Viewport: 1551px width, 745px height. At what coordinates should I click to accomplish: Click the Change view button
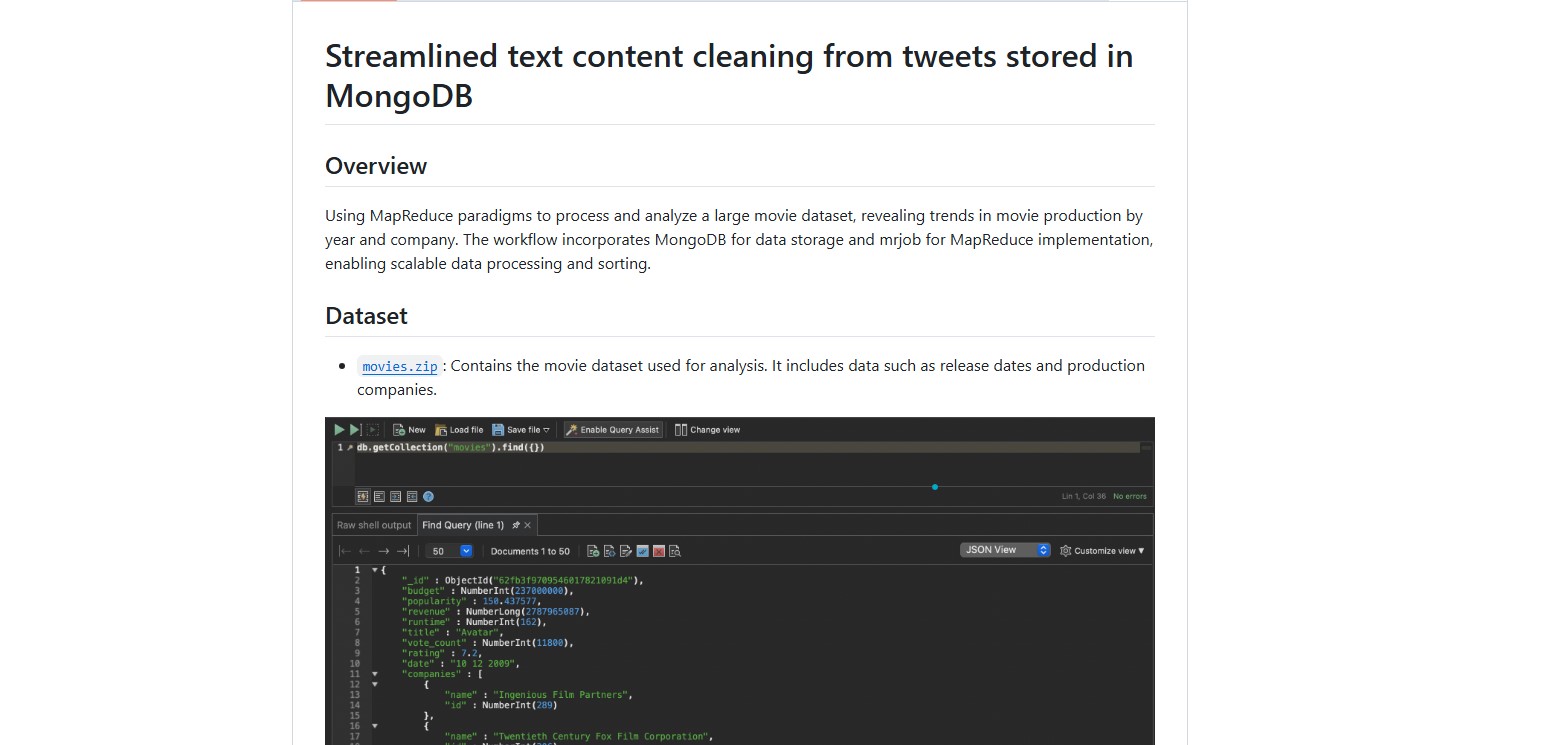point(708,430)
